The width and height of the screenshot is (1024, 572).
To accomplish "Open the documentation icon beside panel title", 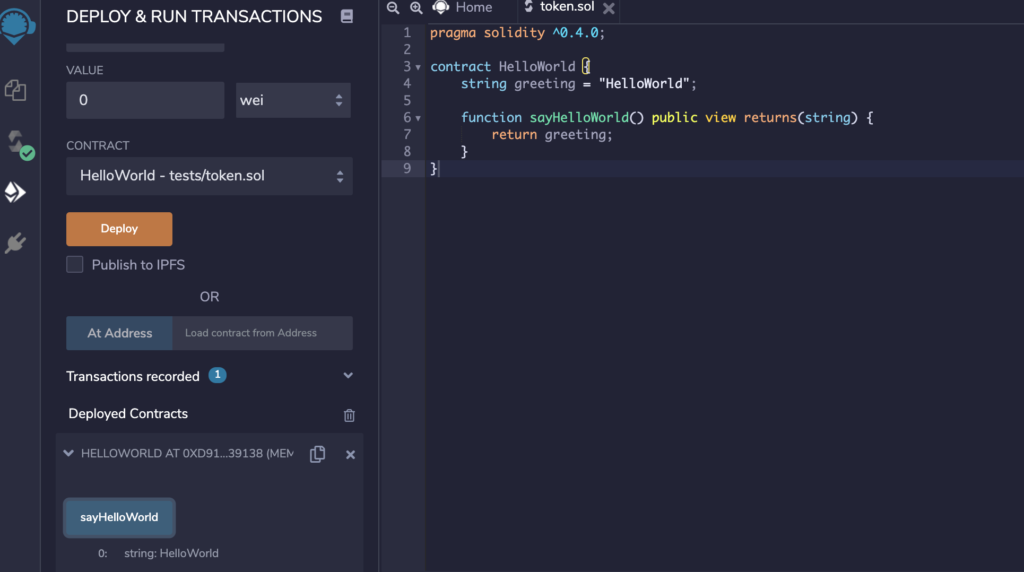I will [x=347, y=16].
